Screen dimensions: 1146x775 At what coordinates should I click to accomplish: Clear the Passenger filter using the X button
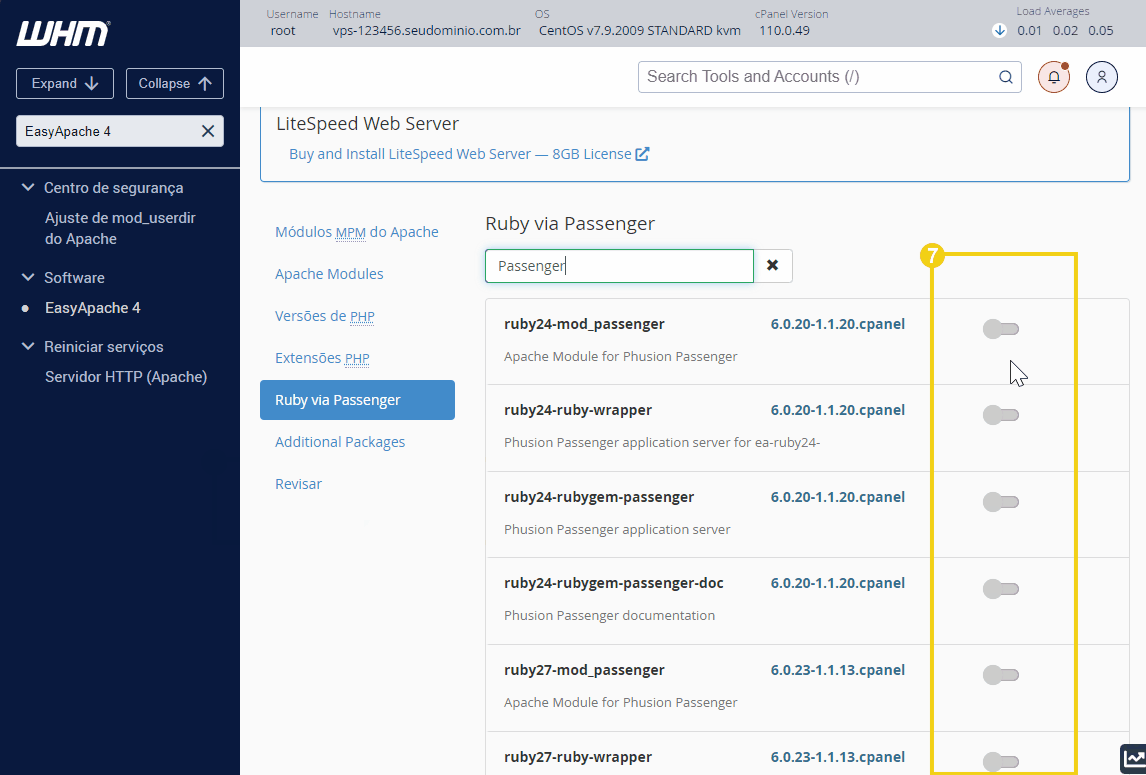point(774,265)
